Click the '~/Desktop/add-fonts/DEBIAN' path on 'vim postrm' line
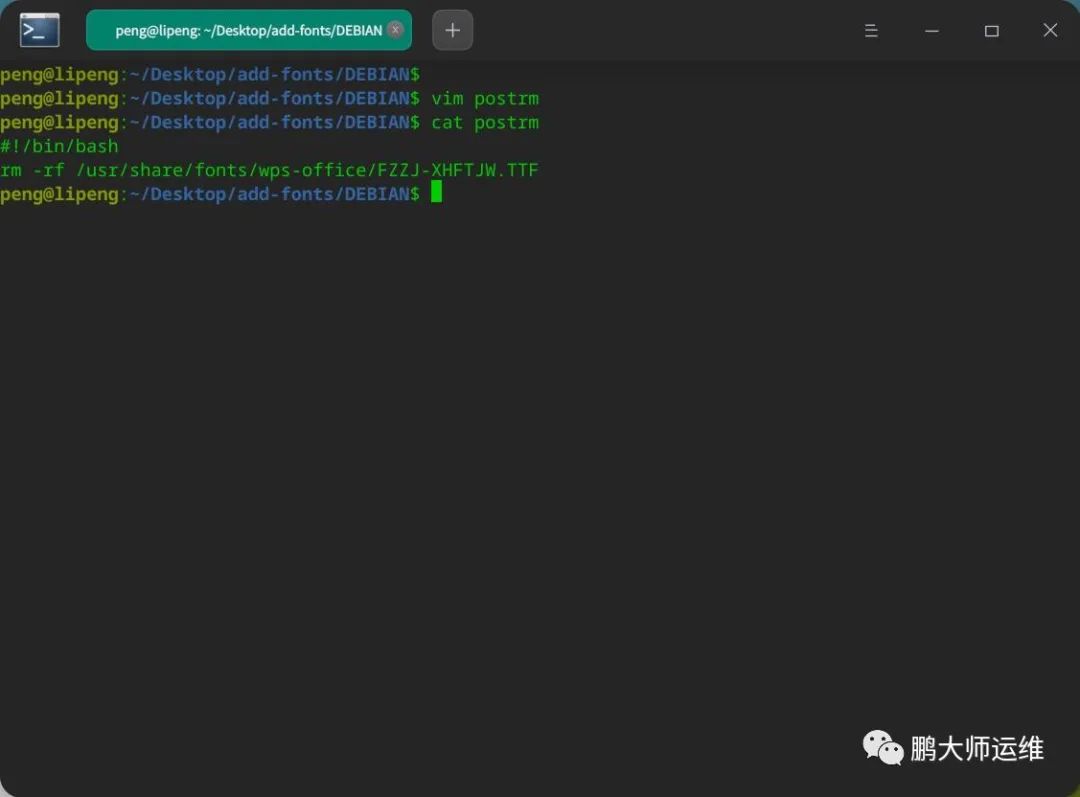 270,98
